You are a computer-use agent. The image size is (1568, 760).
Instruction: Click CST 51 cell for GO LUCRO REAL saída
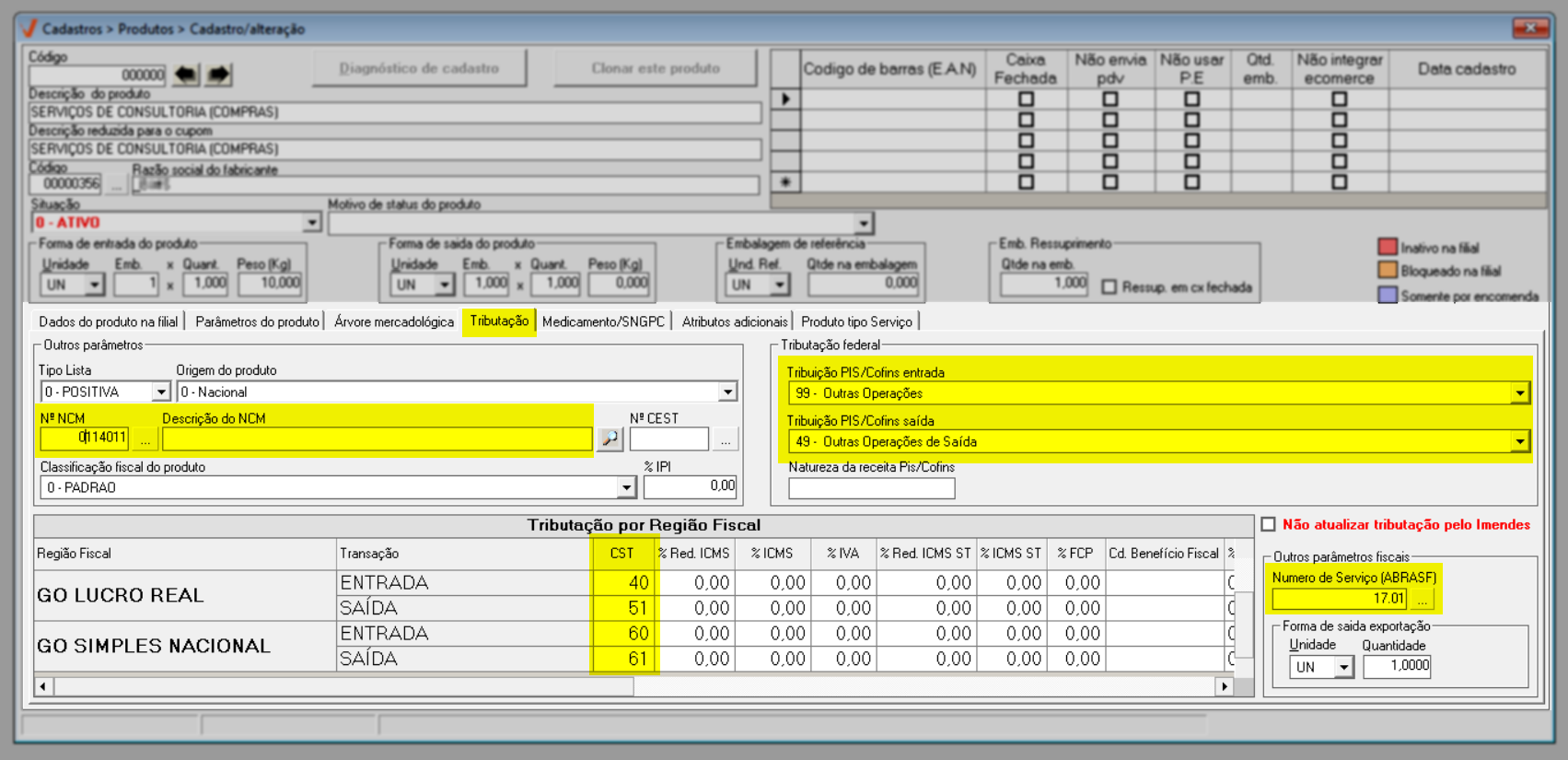(x=623, y=608)
